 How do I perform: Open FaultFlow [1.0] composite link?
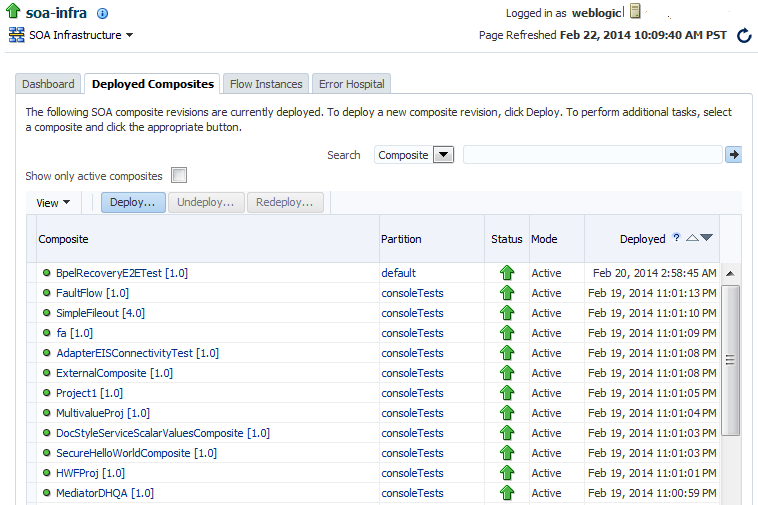point(92,293)
